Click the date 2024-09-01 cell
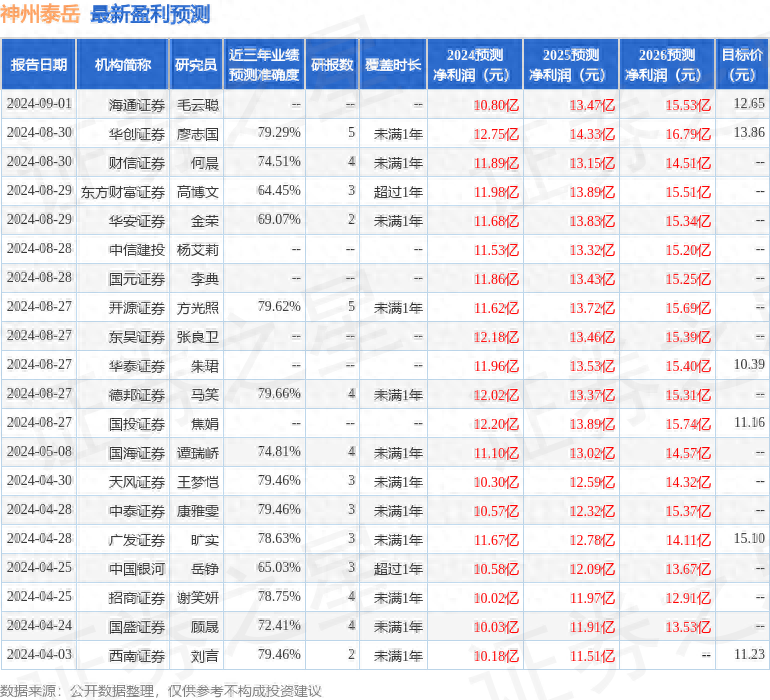Image resolution: width=770 pixels, height=700 pixels. pyautogui.click(x=39, y=104)
